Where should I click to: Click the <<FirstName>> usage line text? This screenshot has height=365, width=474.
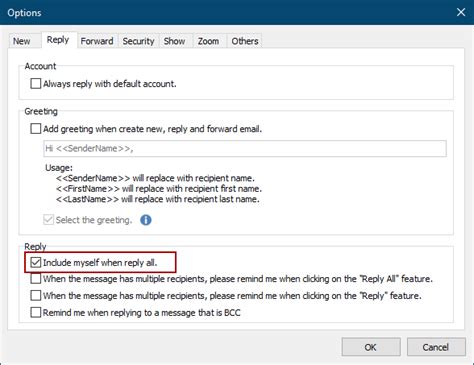pos(159,189)
